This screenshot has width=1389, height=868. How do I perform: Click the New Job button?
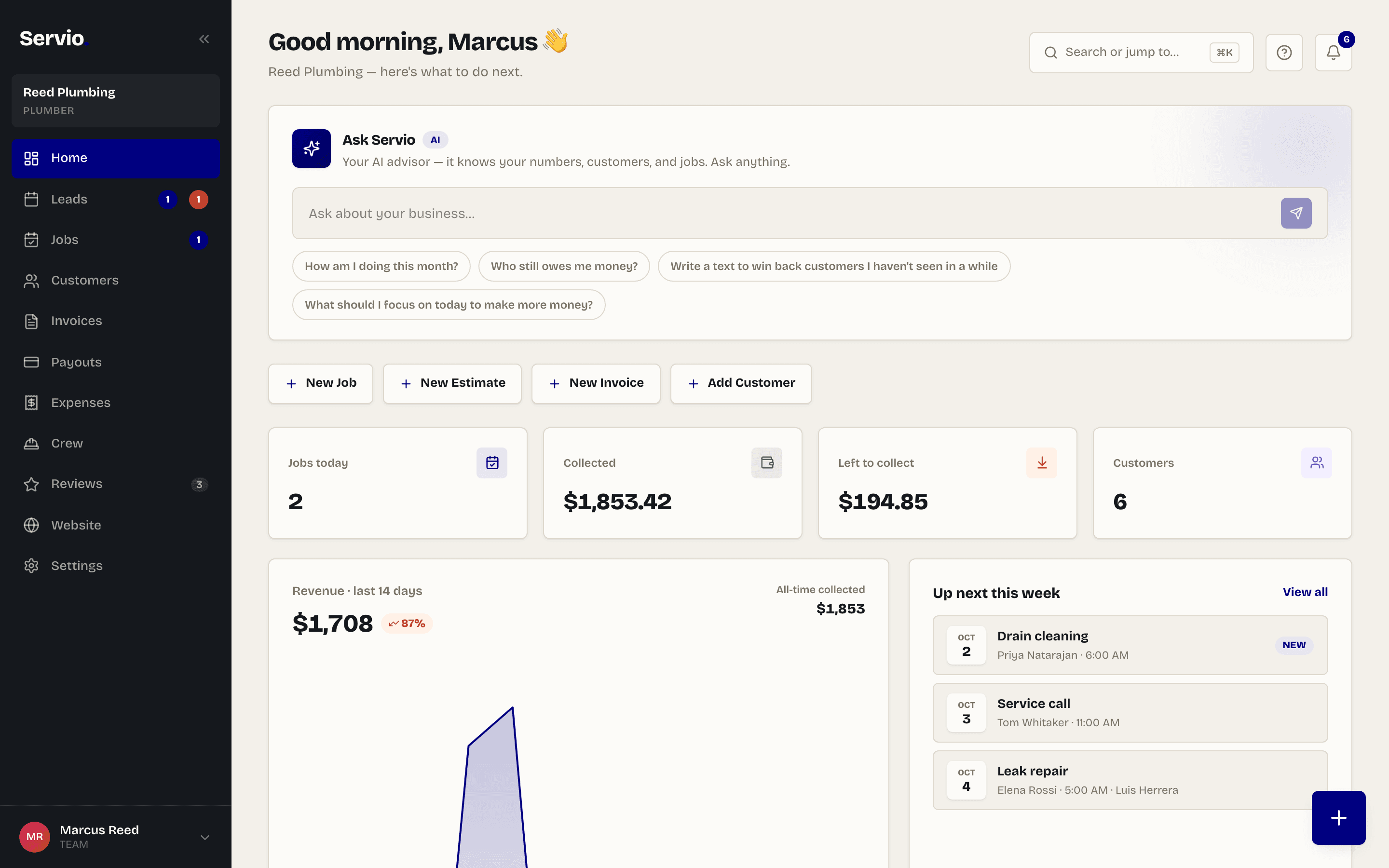(320, 383)
